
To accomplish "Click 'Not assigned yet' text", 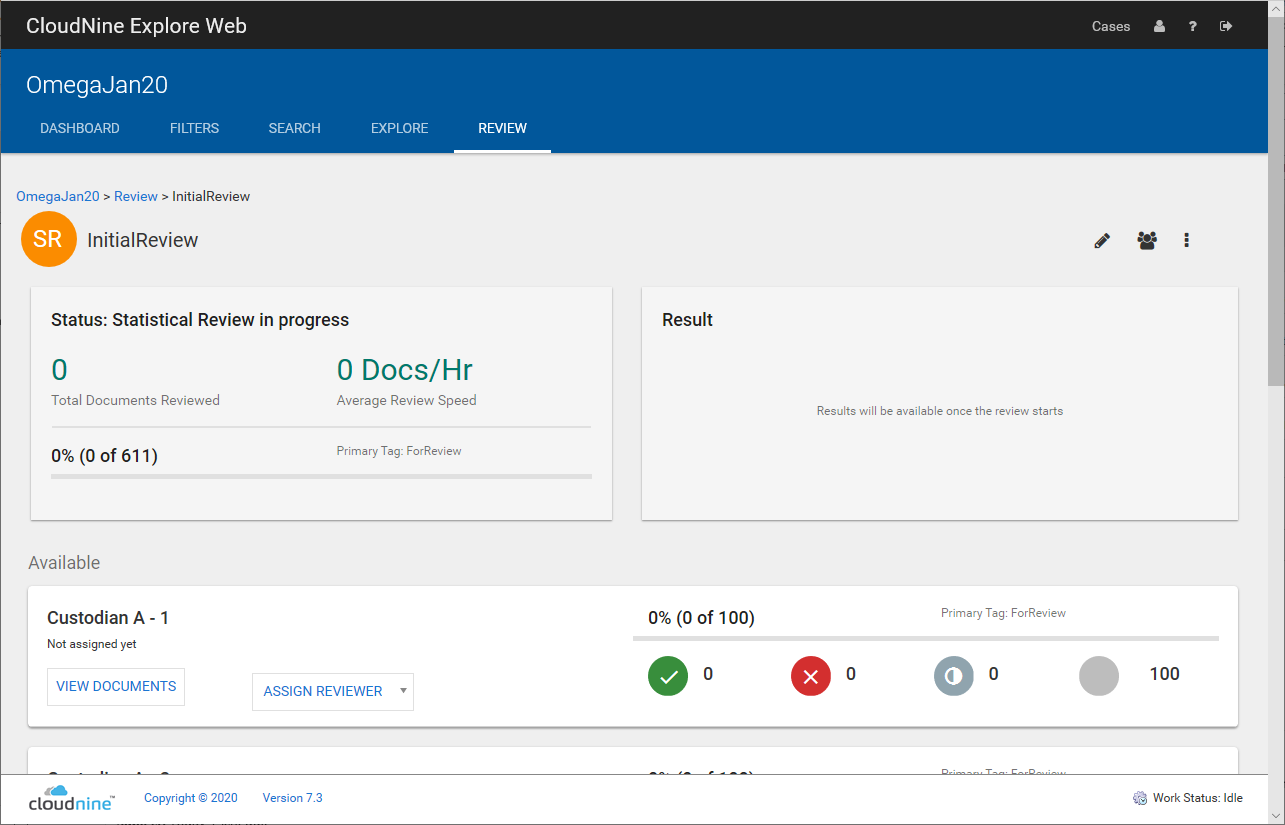I will (92, 644).
